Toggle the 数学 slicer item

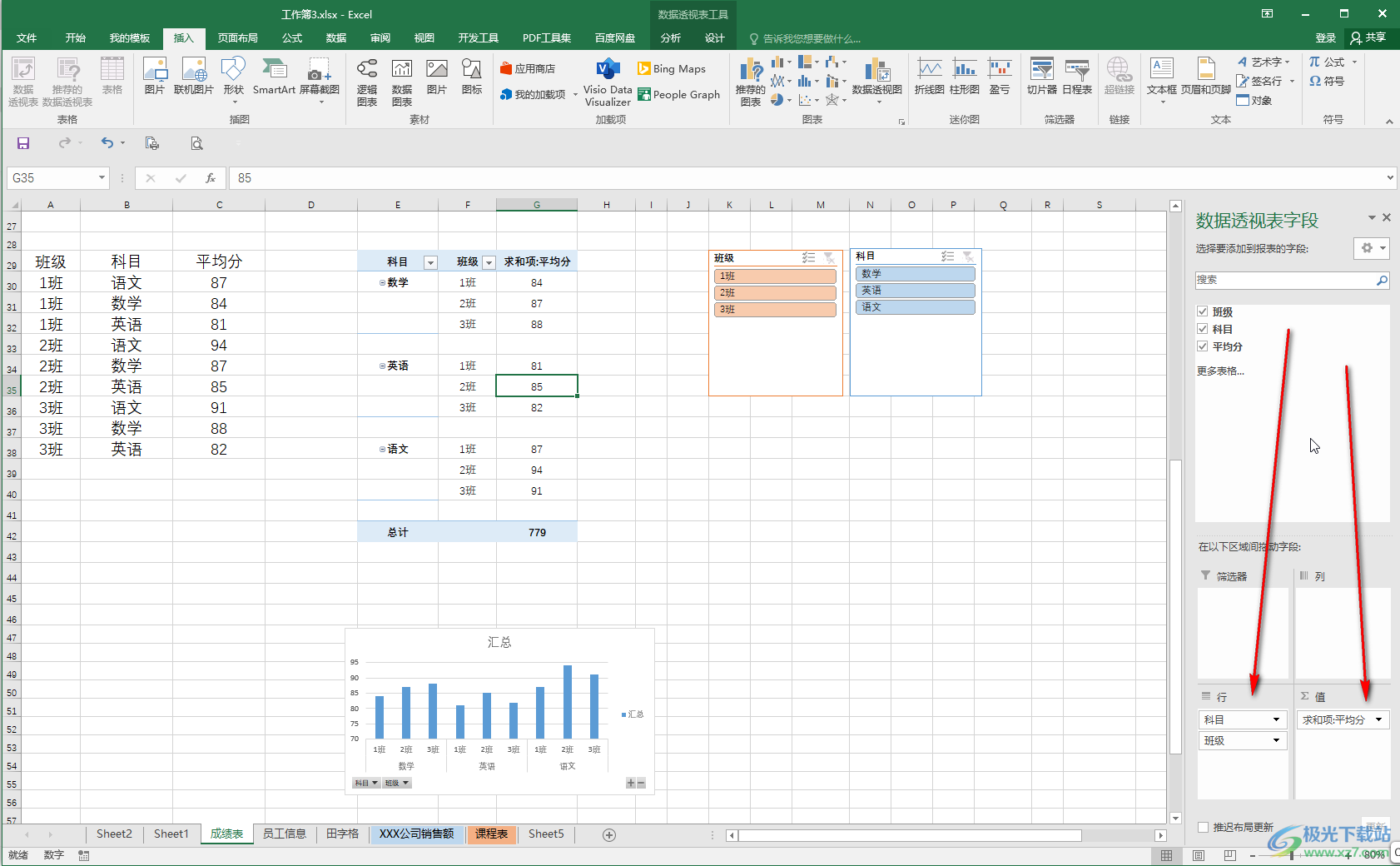(916, 274)
